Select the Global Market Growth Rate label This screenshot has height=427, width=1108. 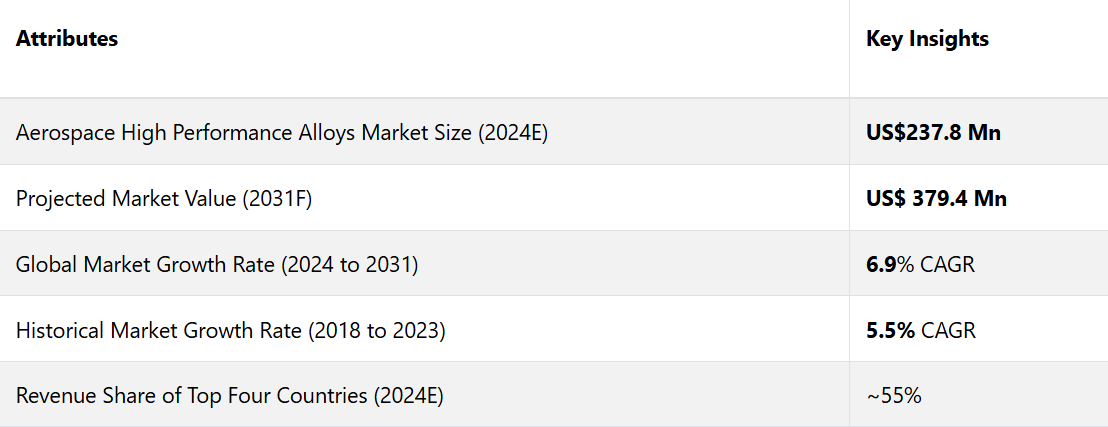(217, 264)
